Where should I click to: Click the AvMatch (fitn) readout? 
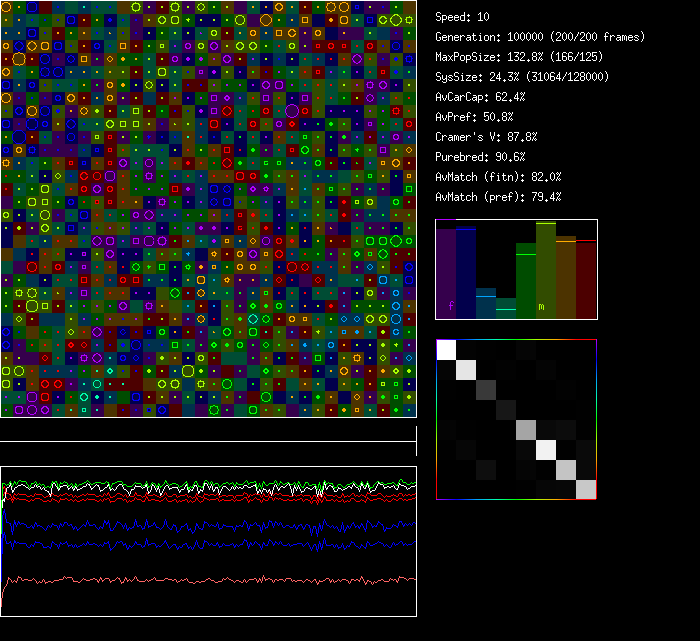[498, 177]
